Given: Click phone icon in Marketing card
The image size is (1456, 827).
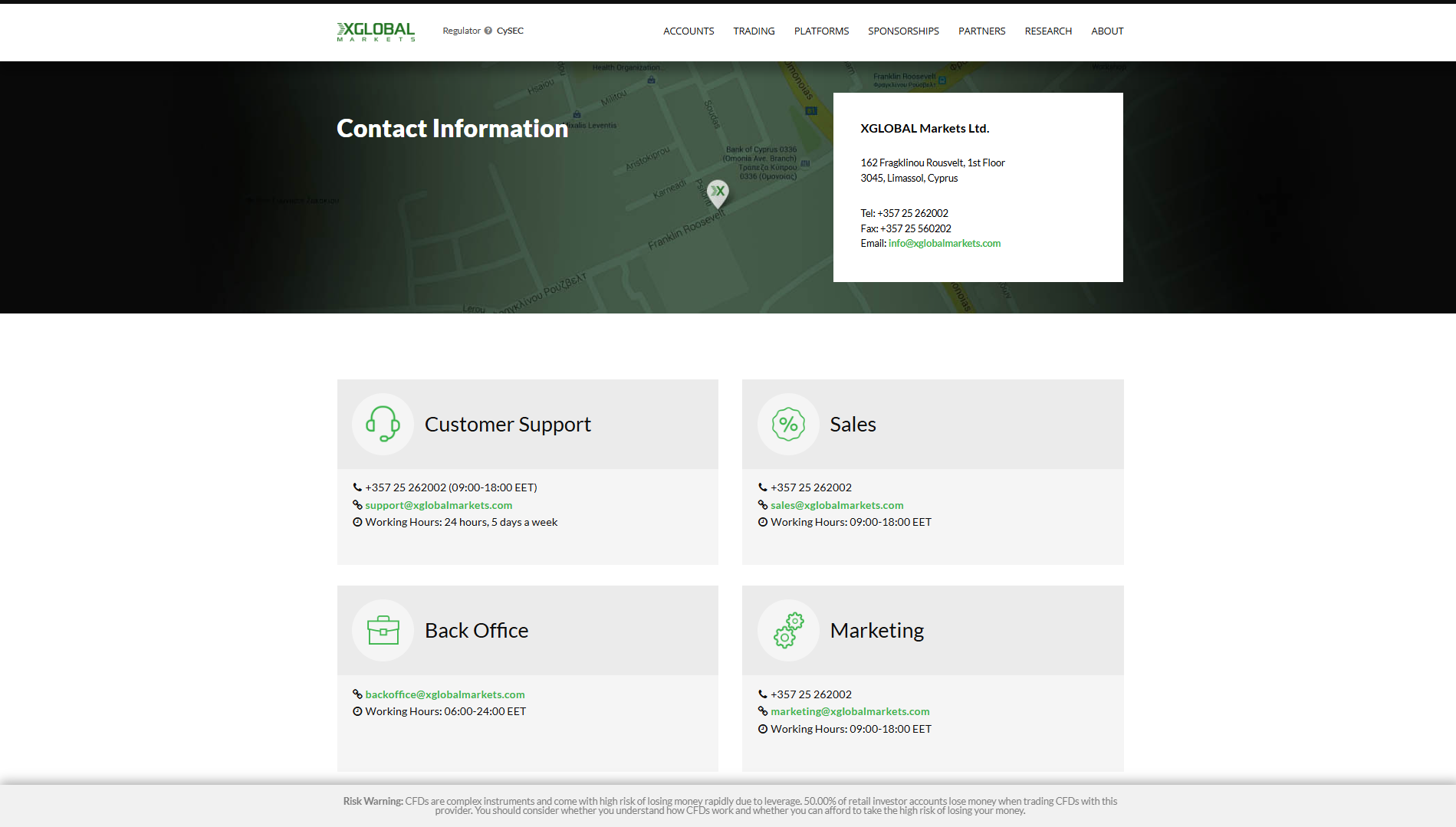Looking at the screenshot, I should pyautogui.click(x=763, y=694).
